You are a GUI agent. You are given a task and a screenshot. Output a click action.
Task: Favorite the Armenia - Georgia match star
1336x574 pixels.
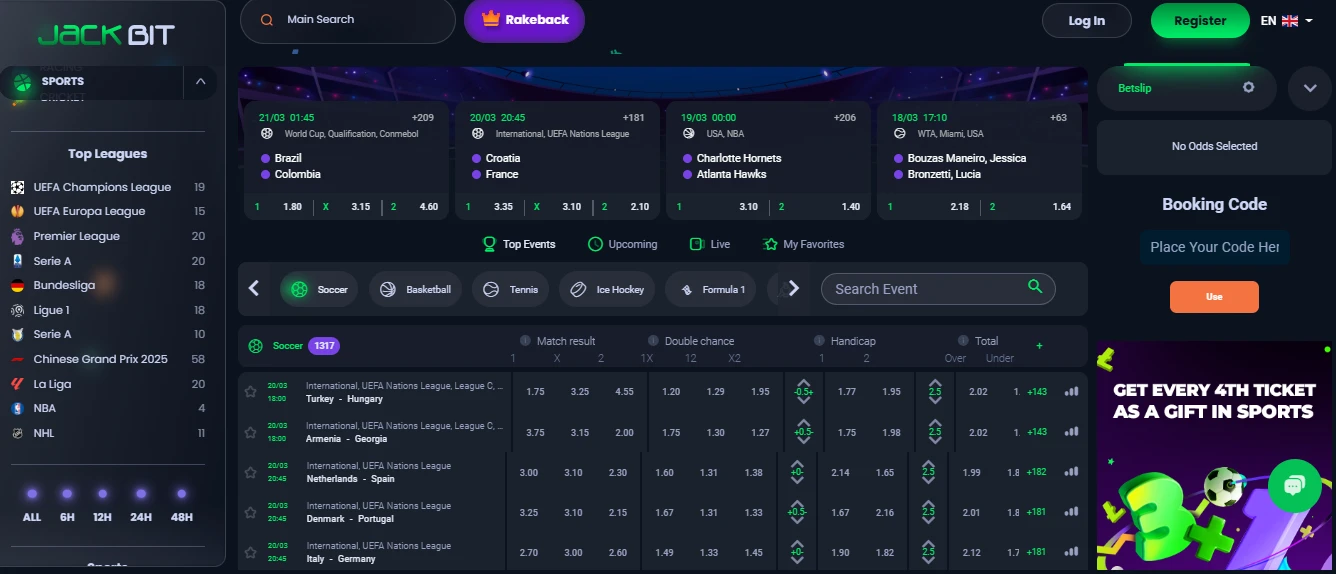(x=251, y=432)
